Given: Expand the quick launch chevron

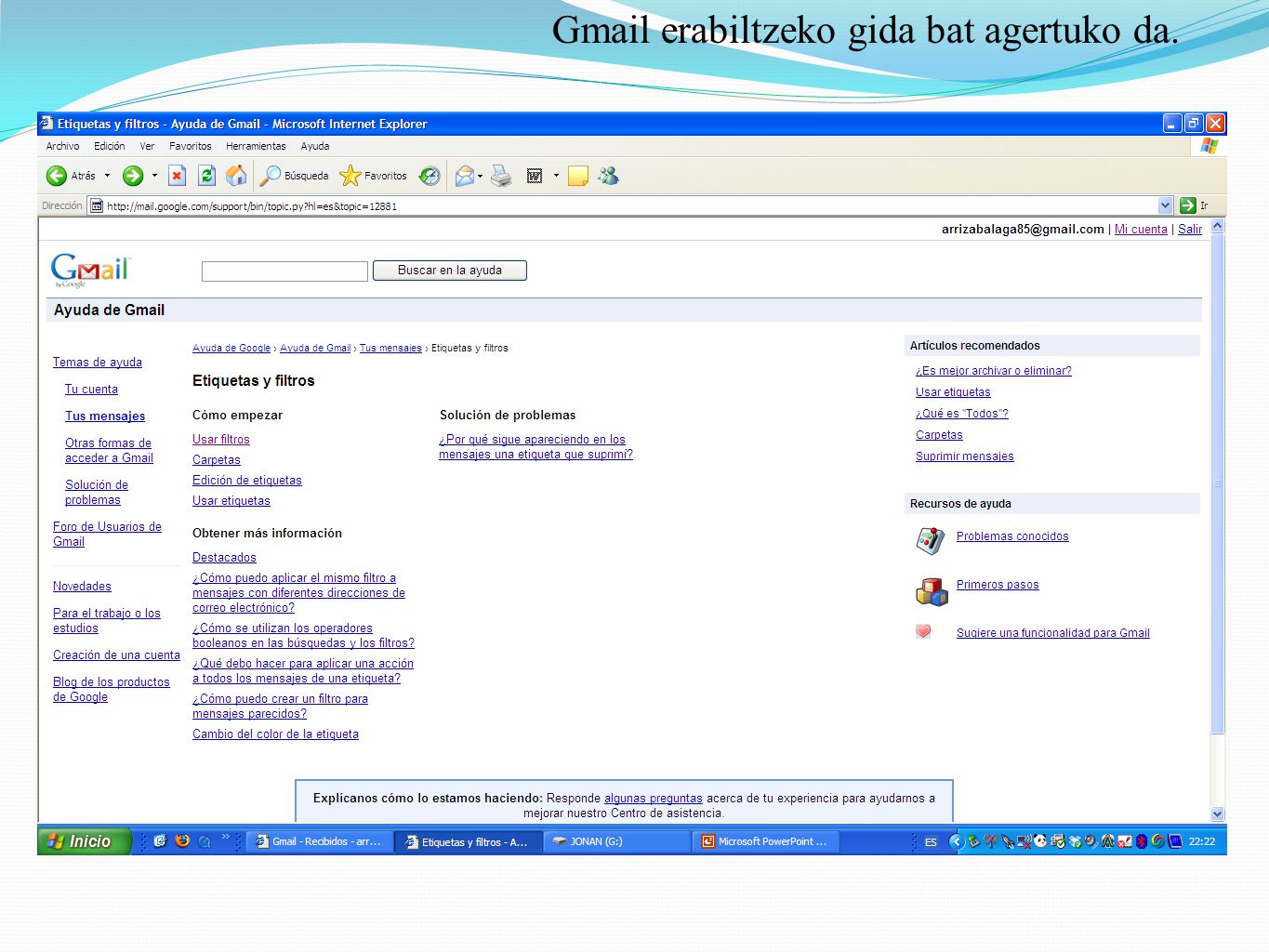Looking at the screenshot, I should coord(225,838).
